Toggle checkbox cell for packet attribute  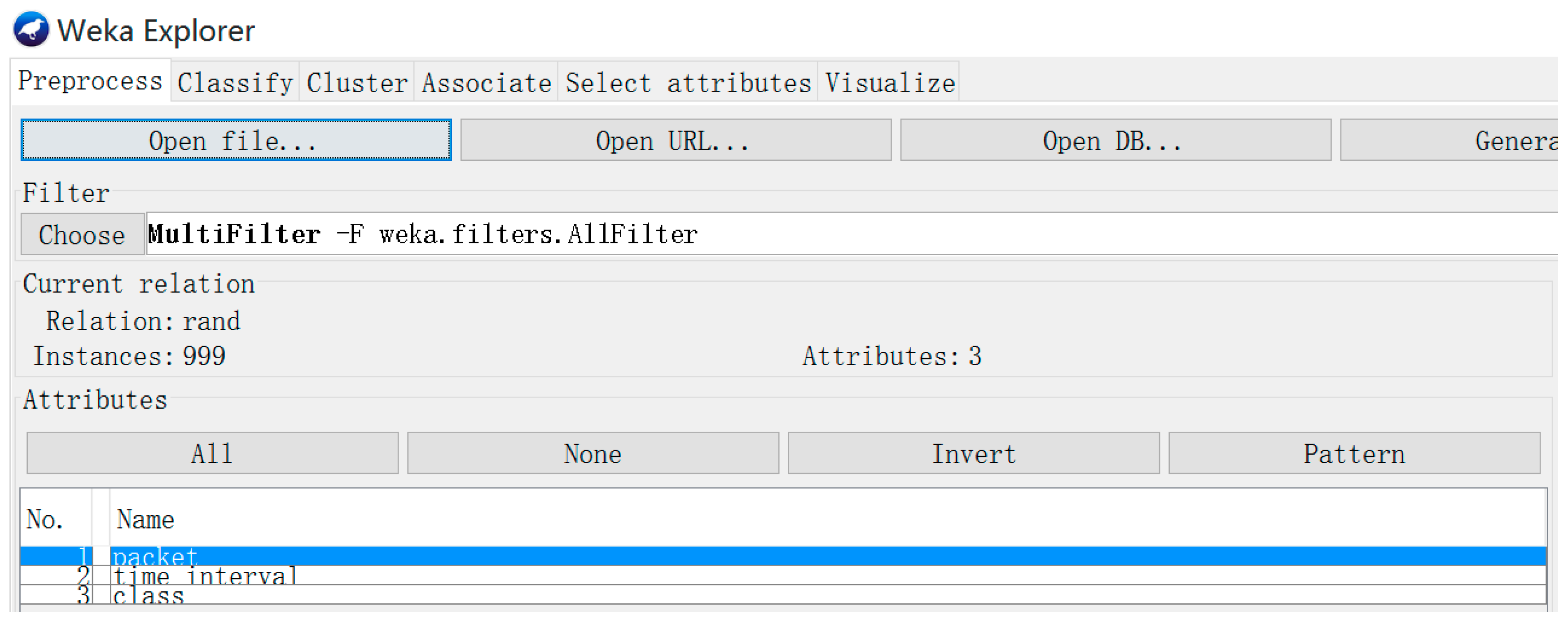tap(101, 556)
